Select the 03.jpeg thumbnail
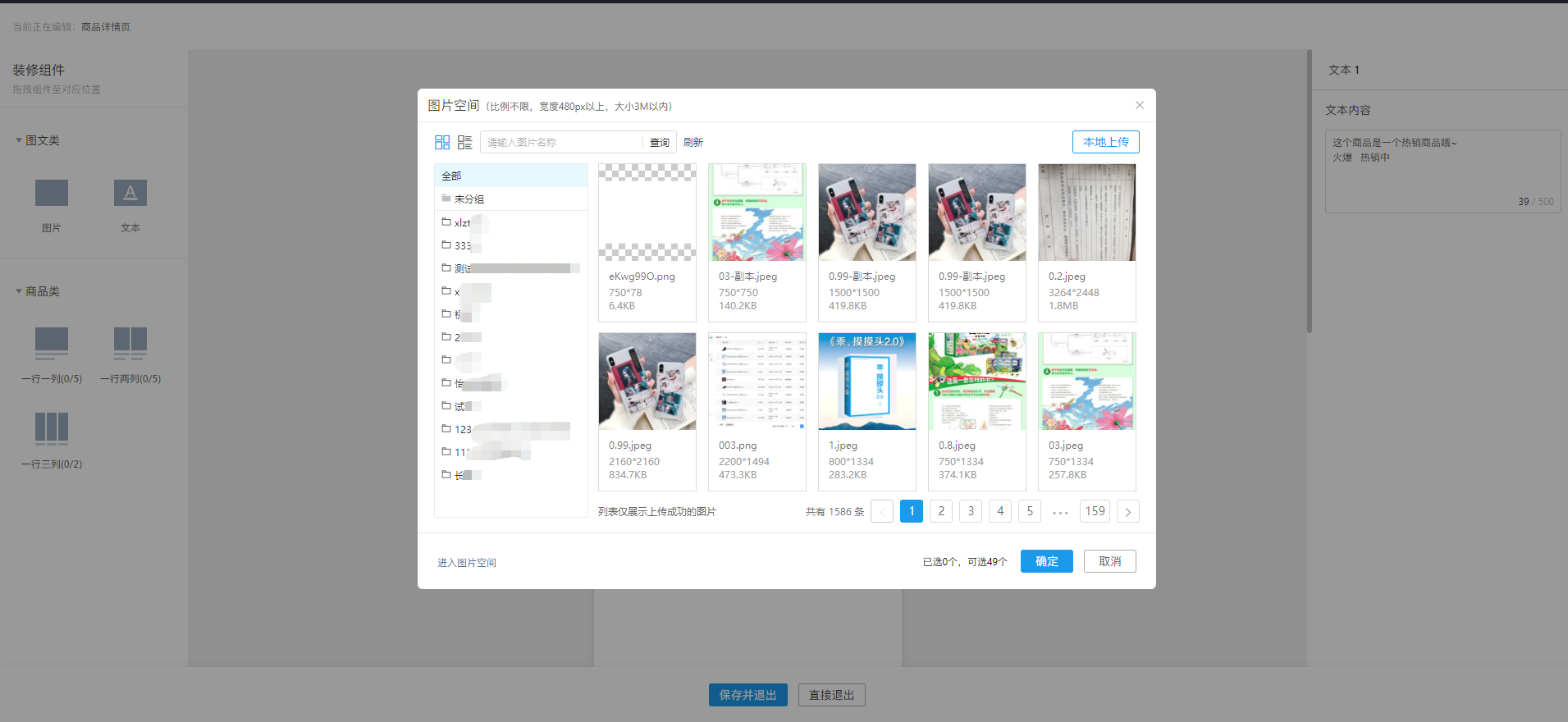The image size is (1568, 722). point(1087,382)
